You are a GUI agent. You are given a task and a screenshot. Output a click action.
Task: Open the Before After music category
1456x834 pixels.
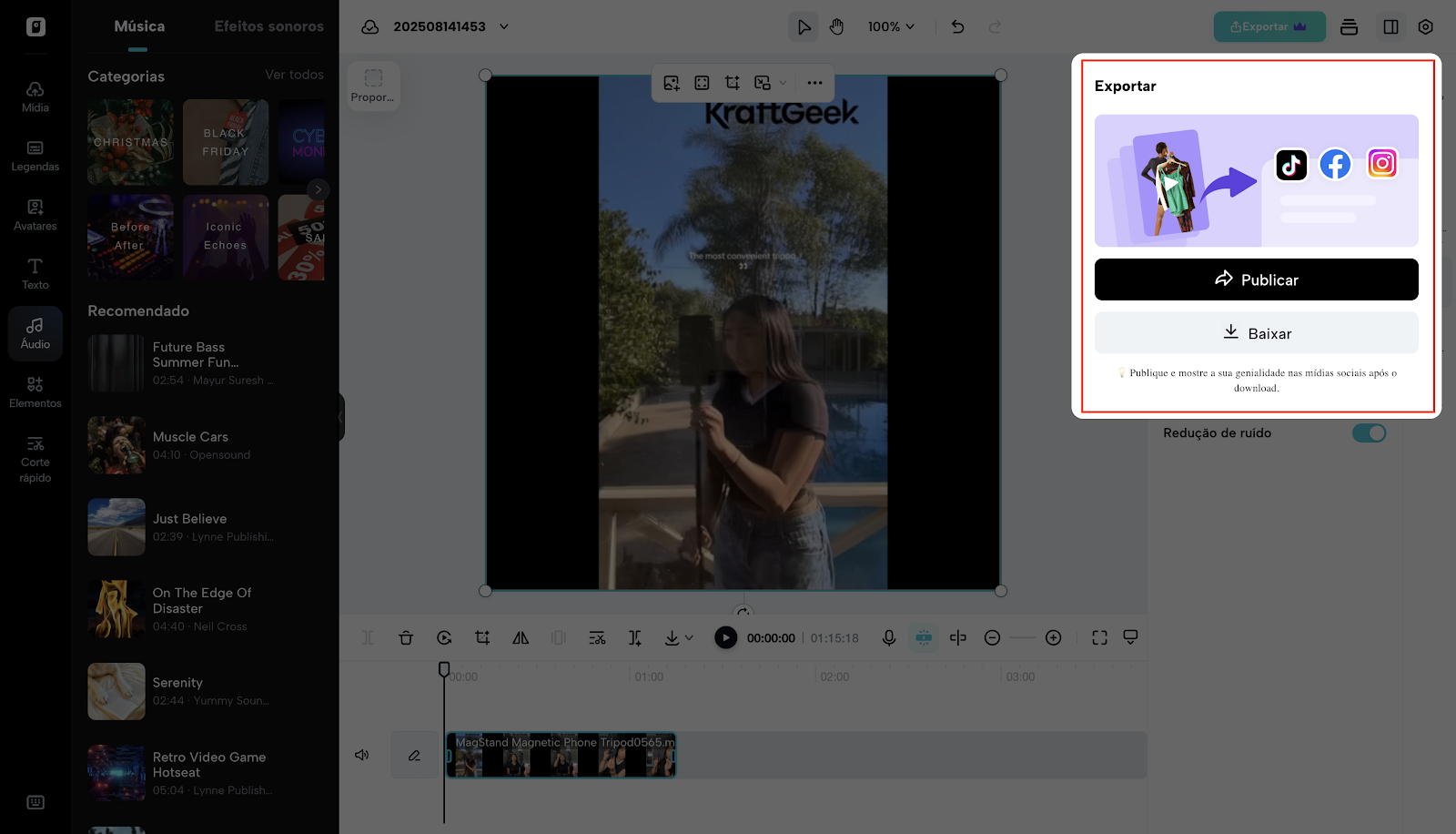pyautogui.click(x=130, y=237)
